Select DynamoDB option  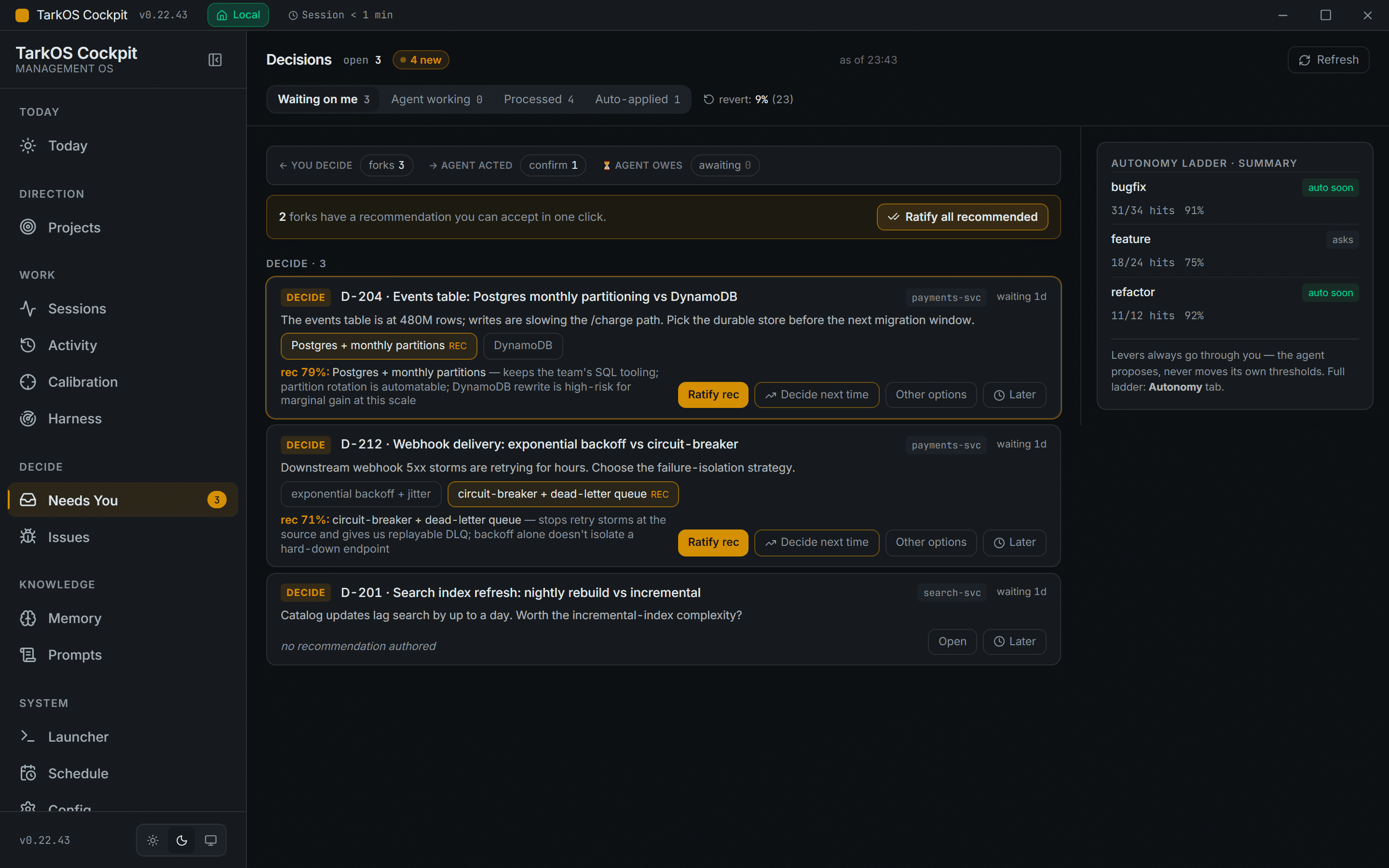pyautogui.click(x=523, y=346)
